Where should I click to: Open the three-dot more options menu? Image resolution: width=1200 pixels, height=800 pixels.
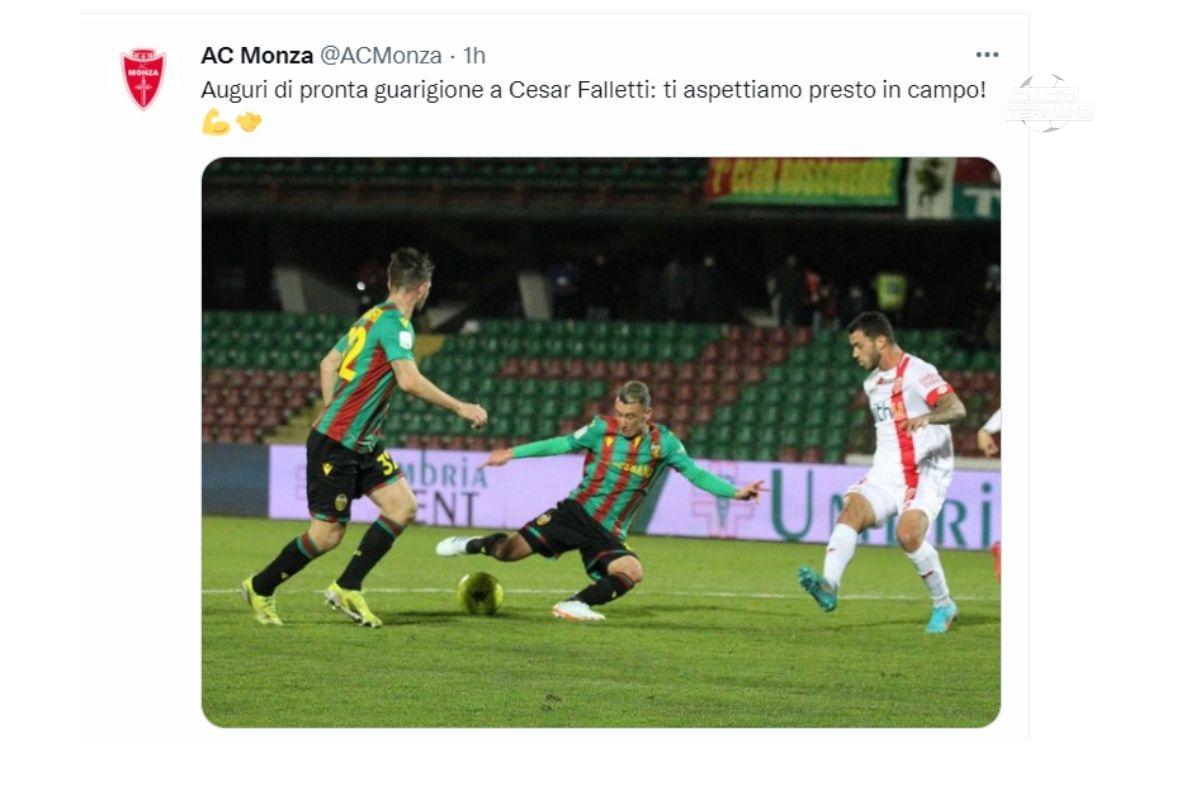(x=987, y=55)
